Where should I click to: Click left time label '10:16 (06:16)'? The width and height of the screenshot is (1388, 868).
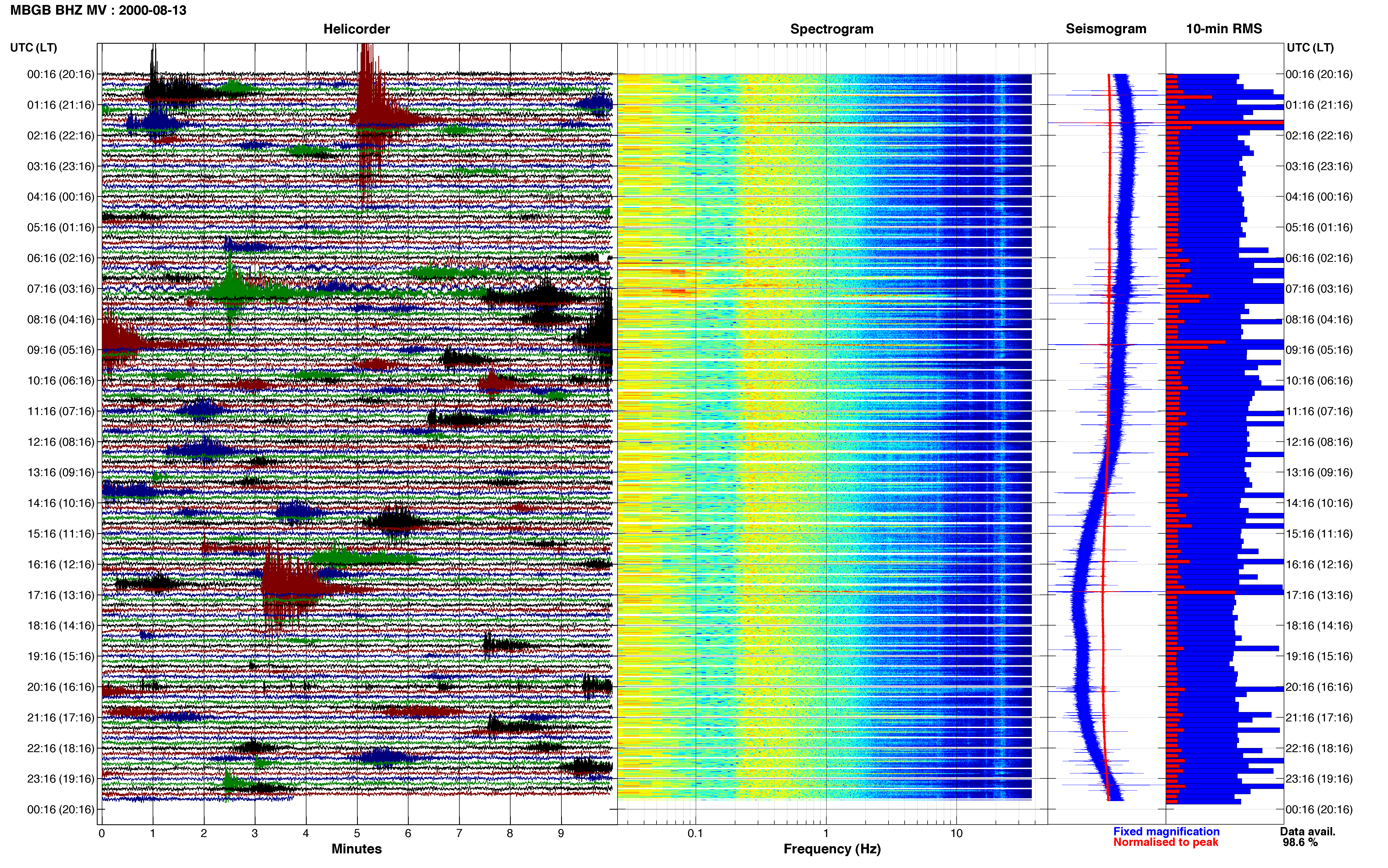click(x=61, y=380)
